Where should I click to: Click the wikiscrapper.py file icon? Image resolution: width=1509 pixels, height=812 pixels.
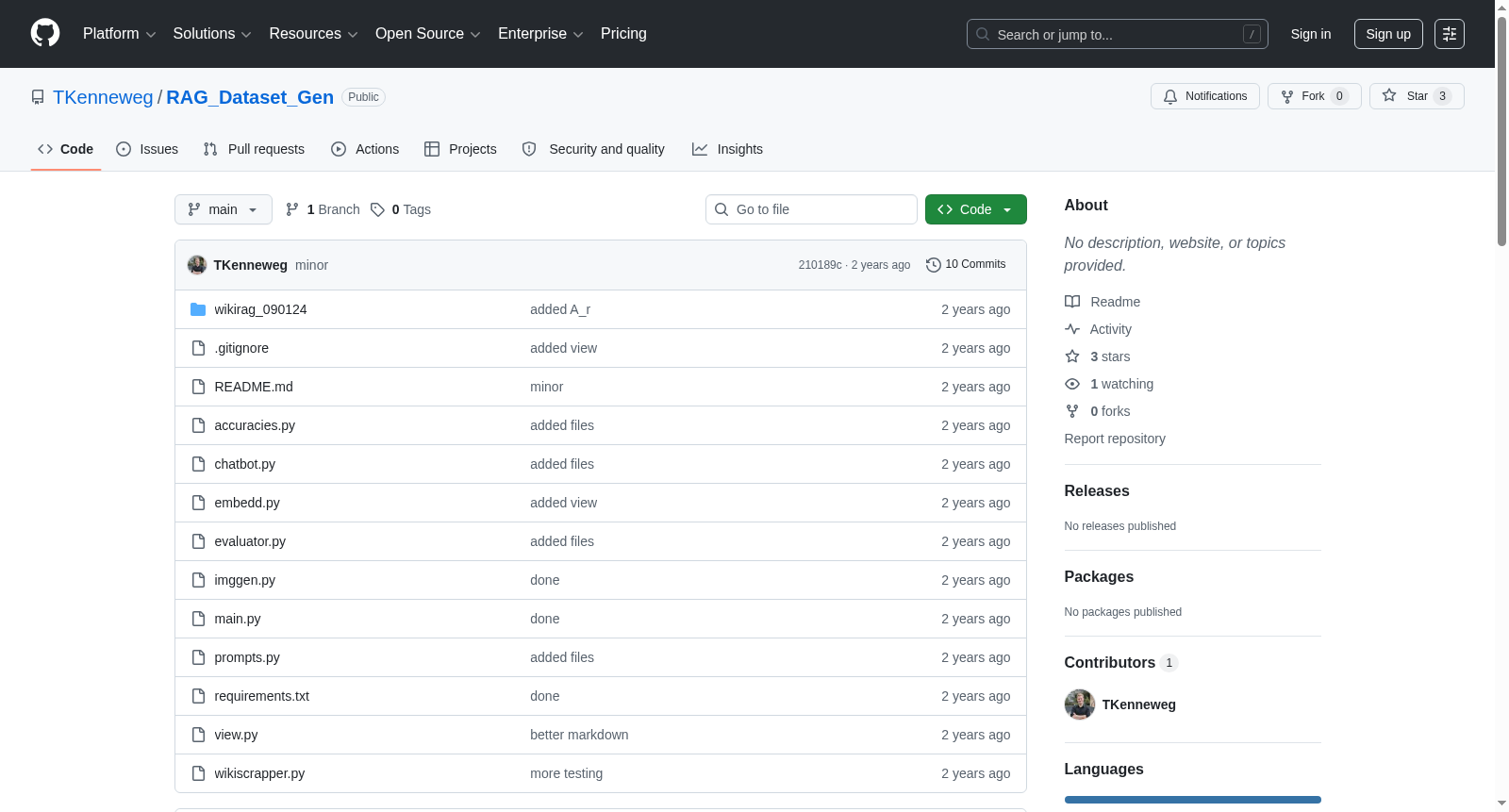[x=198, y=773]
